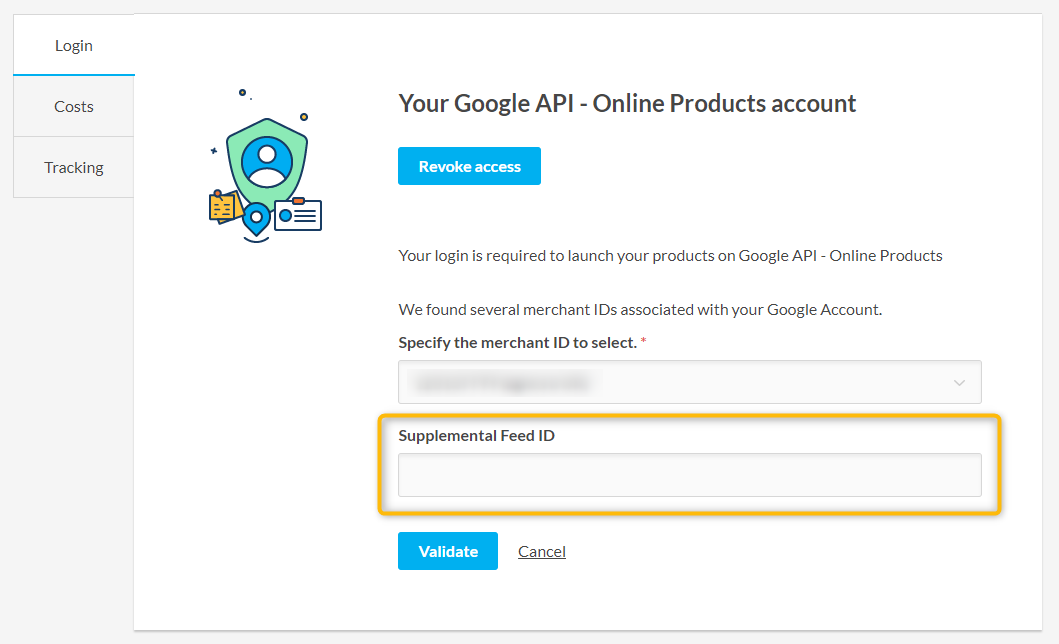
Task: Click the yellow sticky note icon
Action: coord(222,207)
